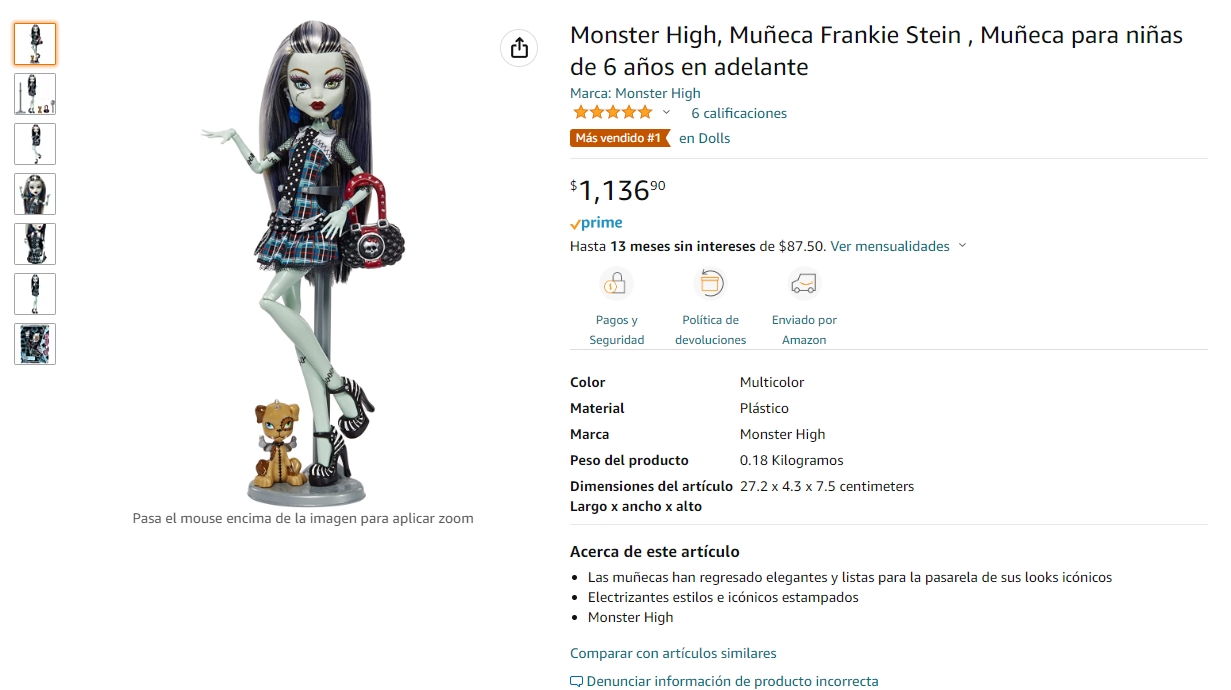This screenshot has width=1231, height=690.
Task: Select the first product thumbnail
Action: [35, 44]
